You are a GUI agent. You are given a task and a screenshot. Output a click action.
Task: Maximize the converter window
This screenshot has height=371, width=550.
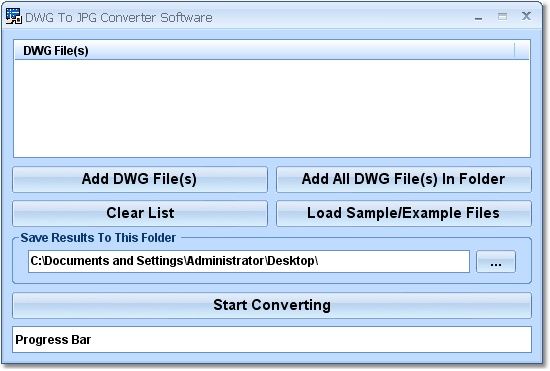click(502, 16)
